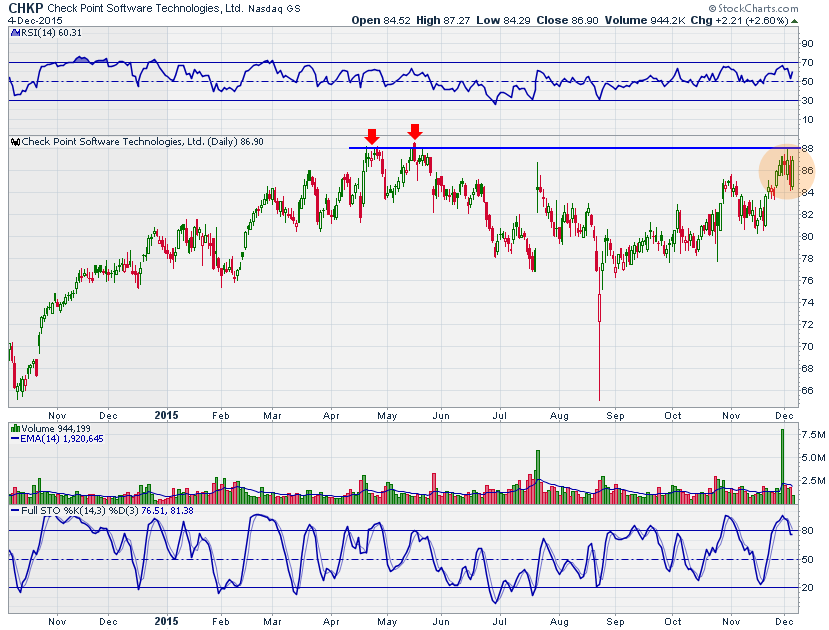This screenshot has width=829, height=630.
Task: Click the Volume 944.2K header value
Action: tap(645, 21)
